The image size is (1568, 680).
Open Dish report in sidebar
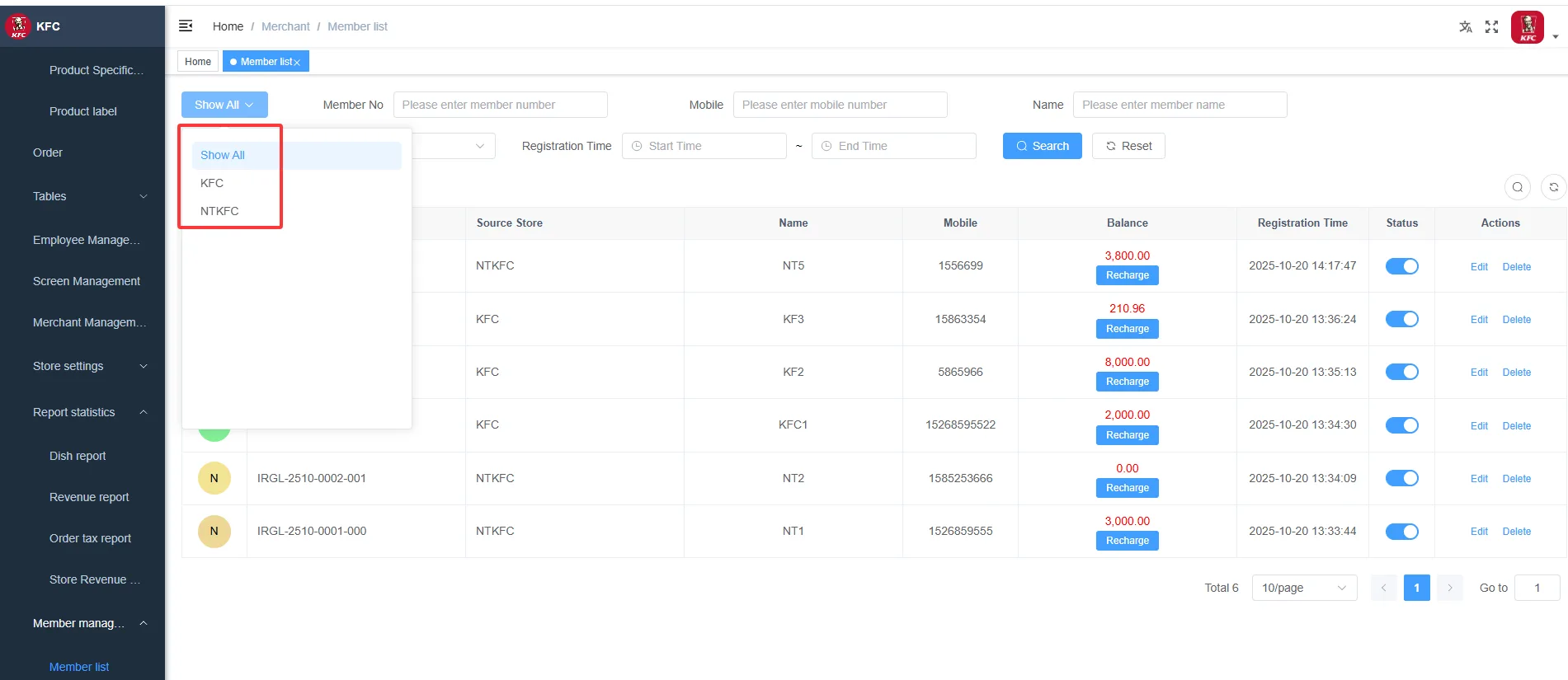pos(78,456)
